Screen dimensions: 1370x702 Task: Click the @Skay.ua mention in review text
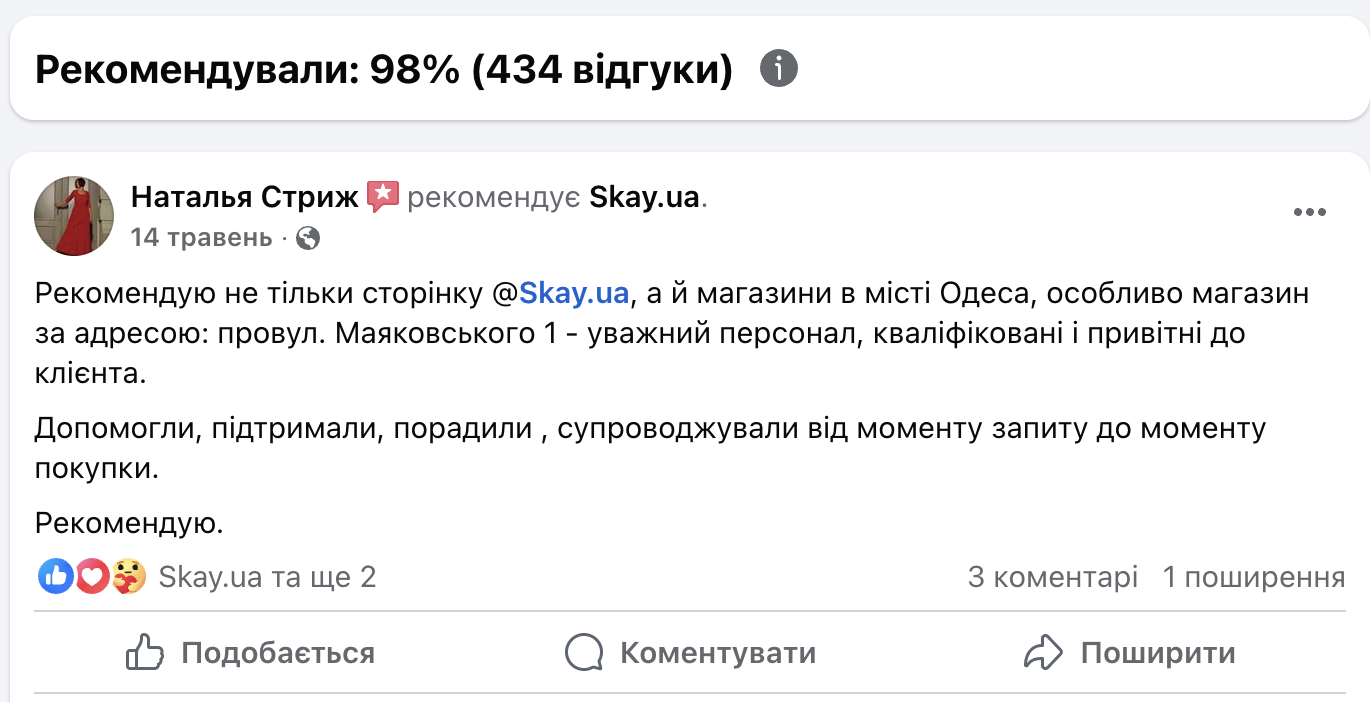tap(573, 293)
